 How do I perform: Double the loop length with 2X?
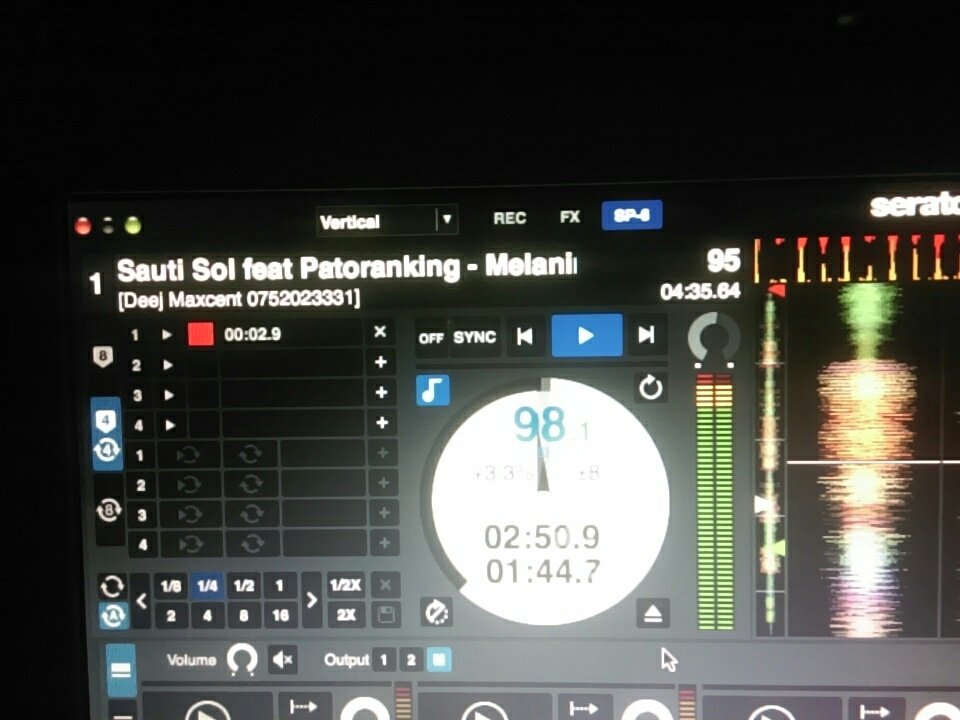pos(346,615)
